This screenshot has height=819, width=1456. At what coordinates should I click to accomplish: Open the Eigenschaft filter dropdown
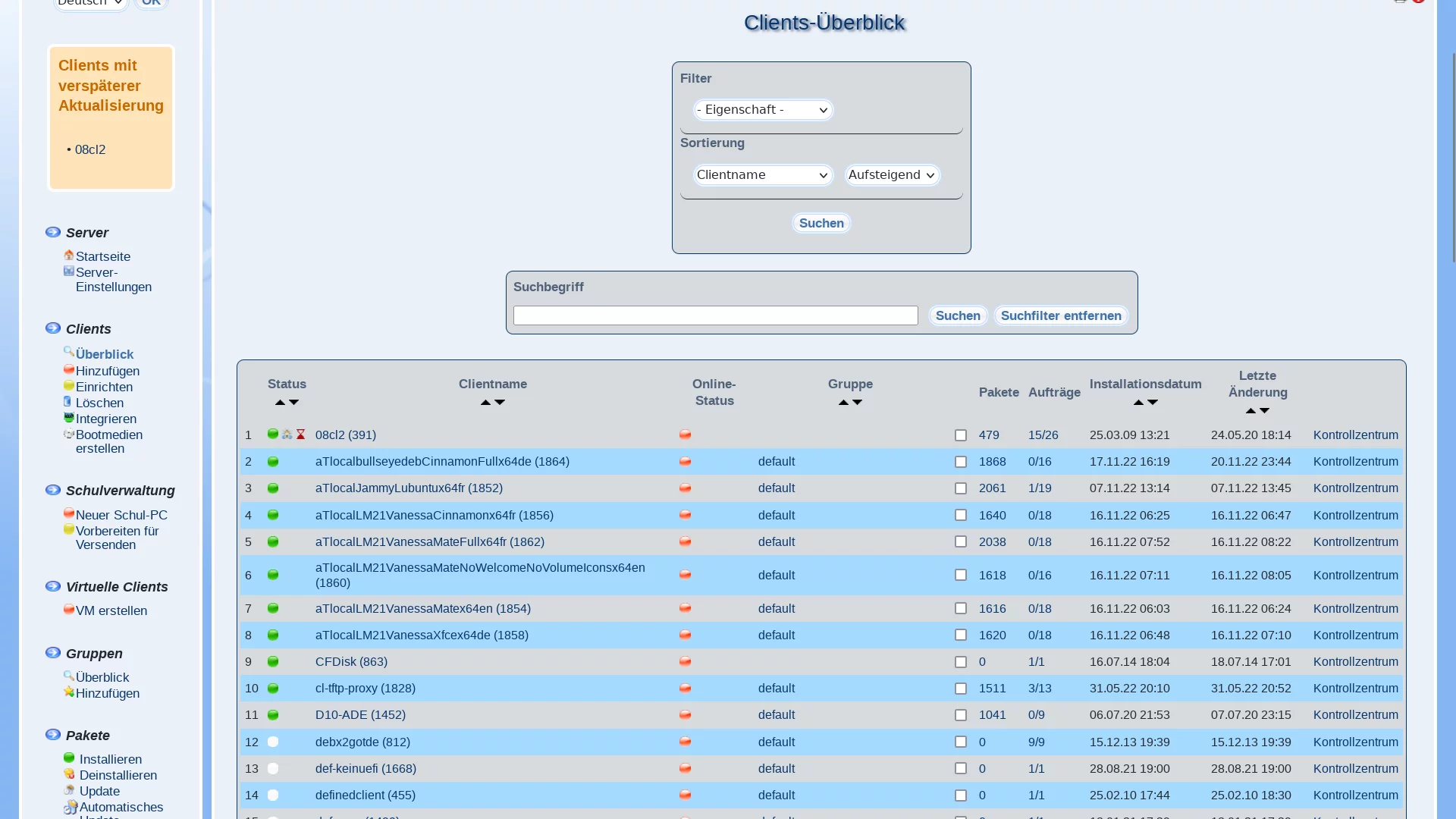pos(763,110)
